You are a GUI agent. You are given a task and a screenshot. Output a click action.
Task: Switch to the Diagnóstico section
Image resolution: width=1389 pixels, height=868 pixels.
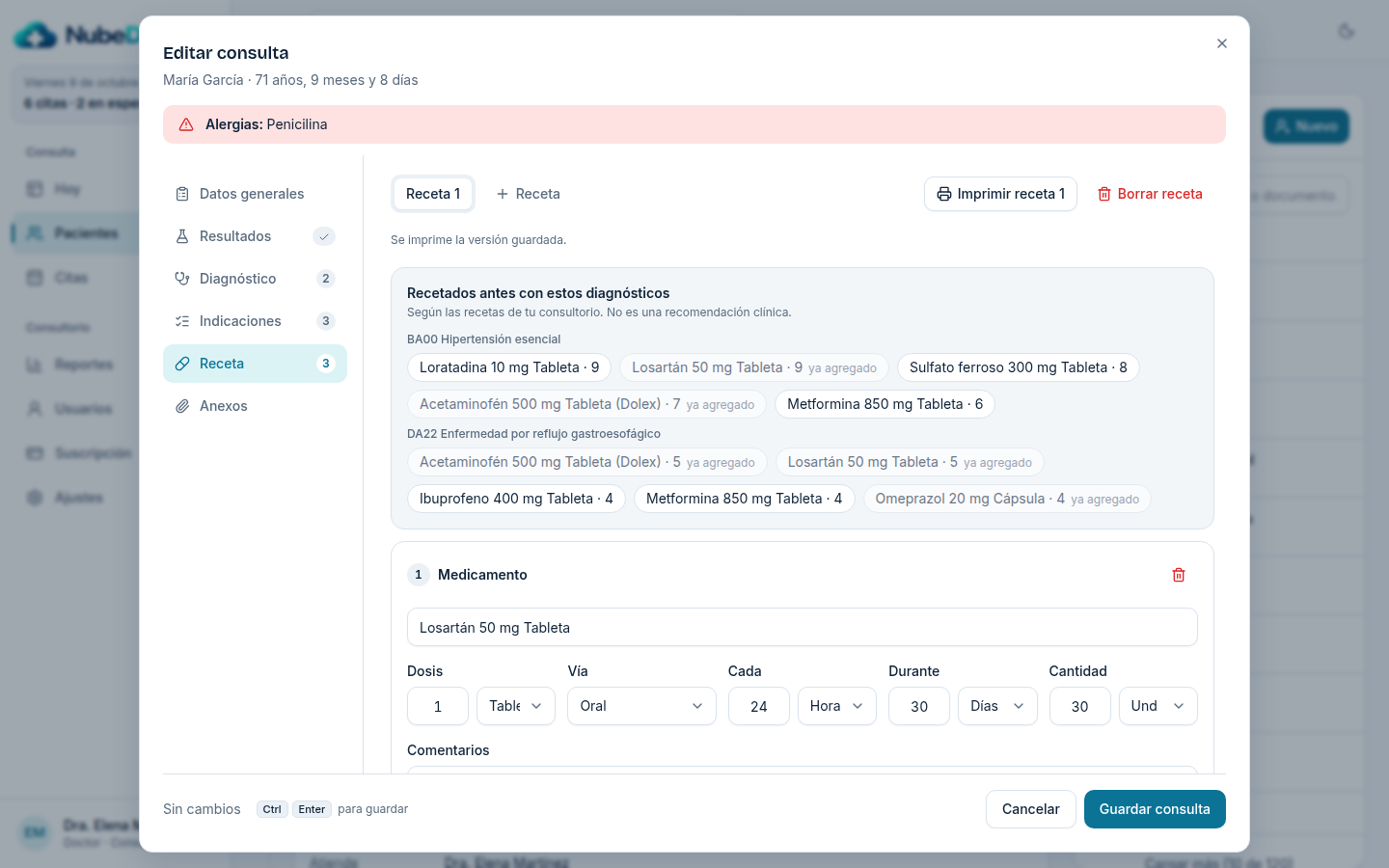click(x=255, y=279)
